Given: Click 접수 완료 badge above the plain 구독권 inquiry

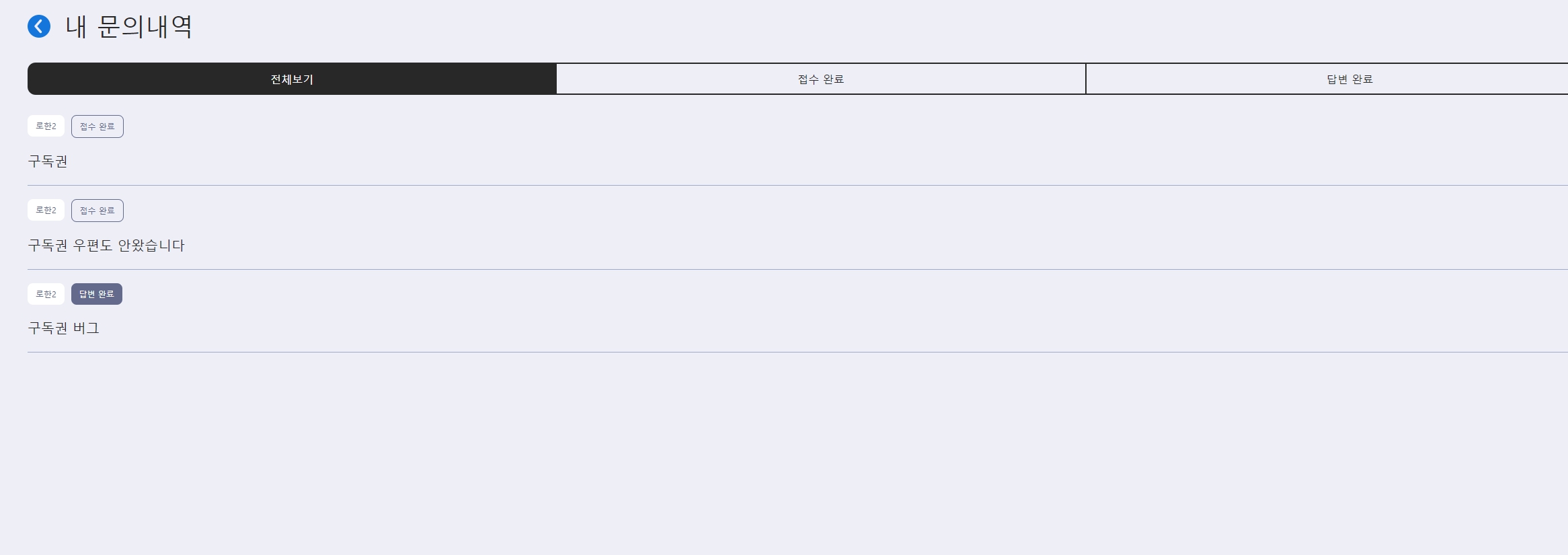Looking at the screenshot, I should pyautogui.click(x=97, y=126).
